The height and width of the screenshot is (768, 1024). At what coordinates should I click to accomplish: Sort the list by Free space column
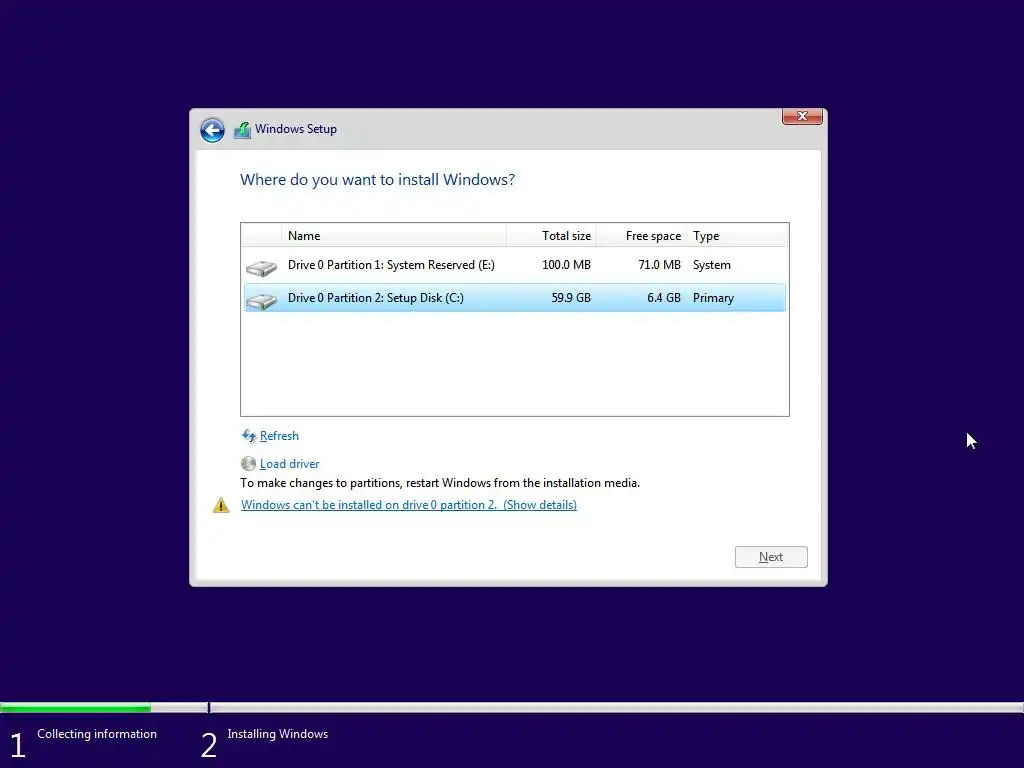[641, 236]
